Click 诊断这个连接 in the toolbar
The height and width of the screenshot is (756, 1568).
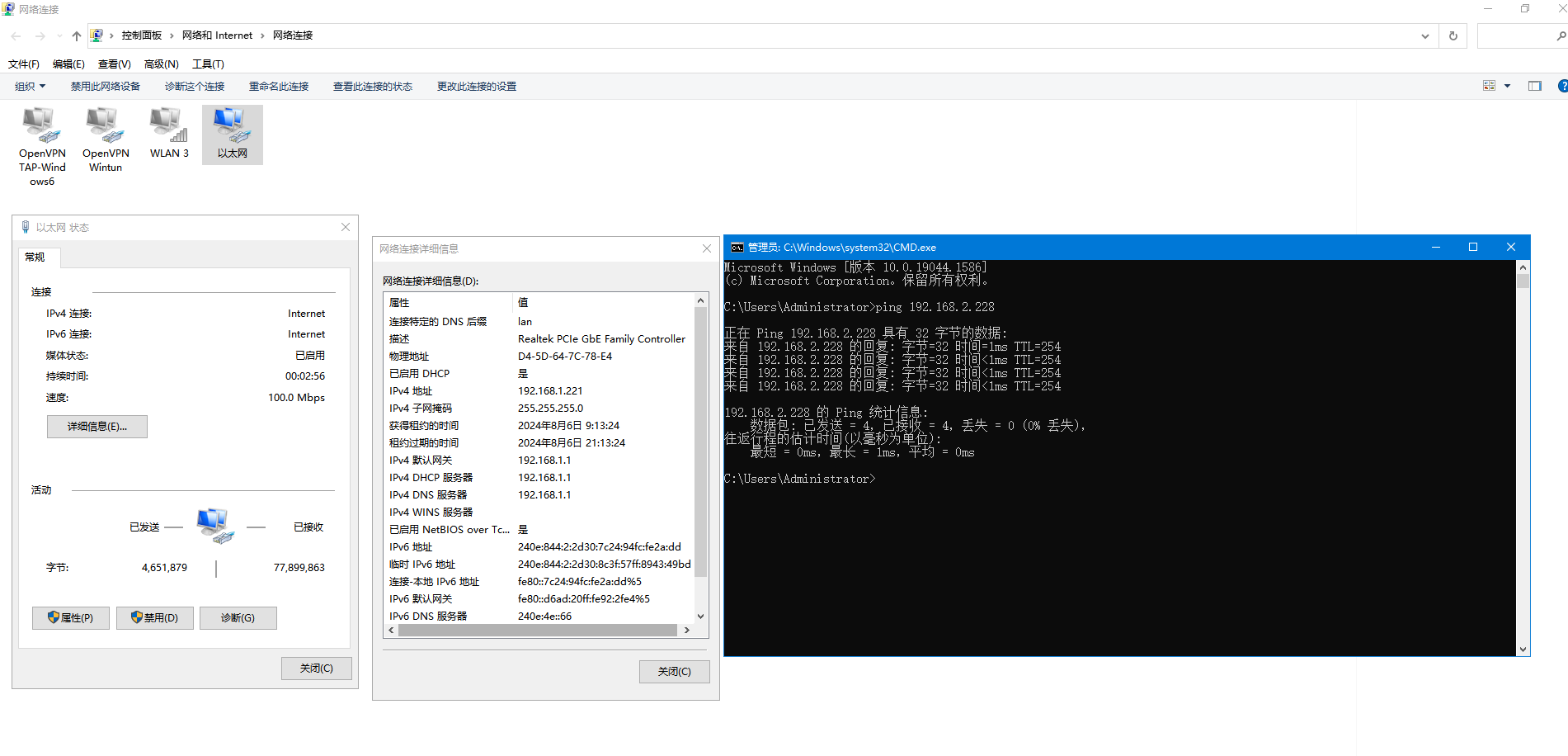[194, 86]
